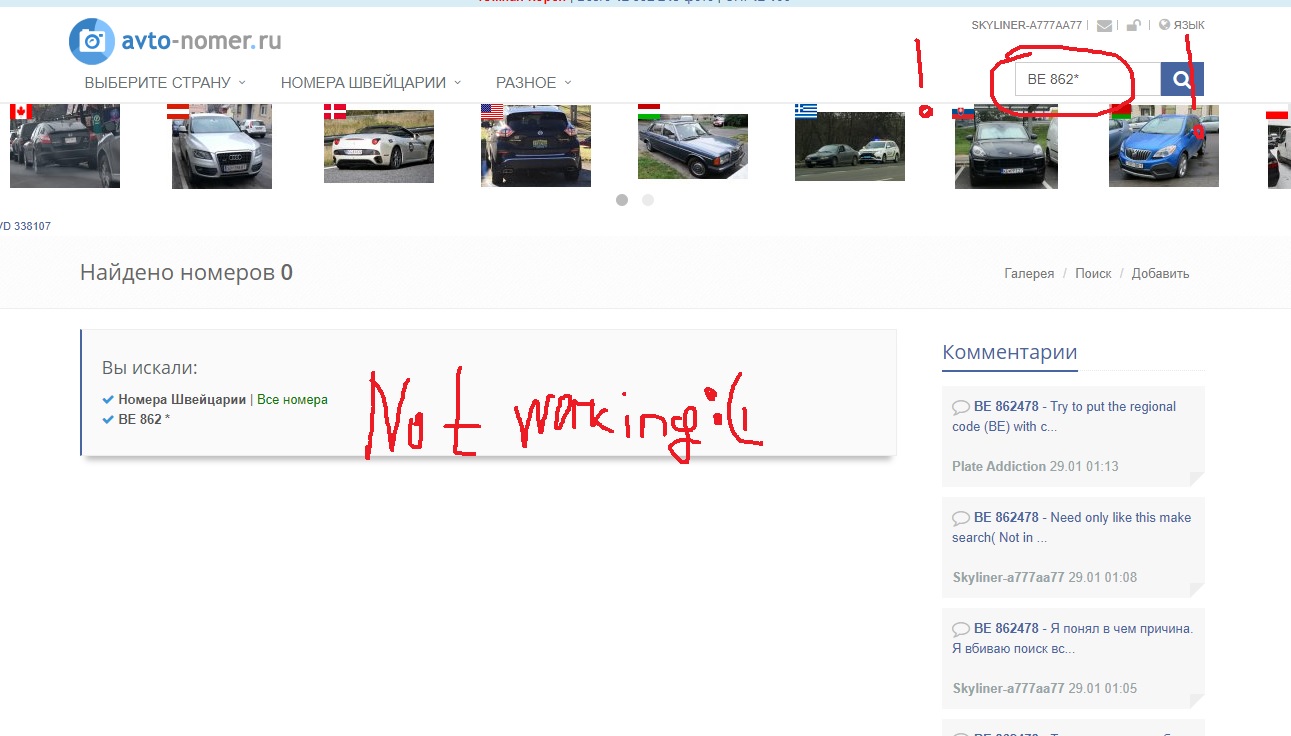
Task: Open the US-flag dark SUV thumbnail
Action: click(x=536, y=145)
